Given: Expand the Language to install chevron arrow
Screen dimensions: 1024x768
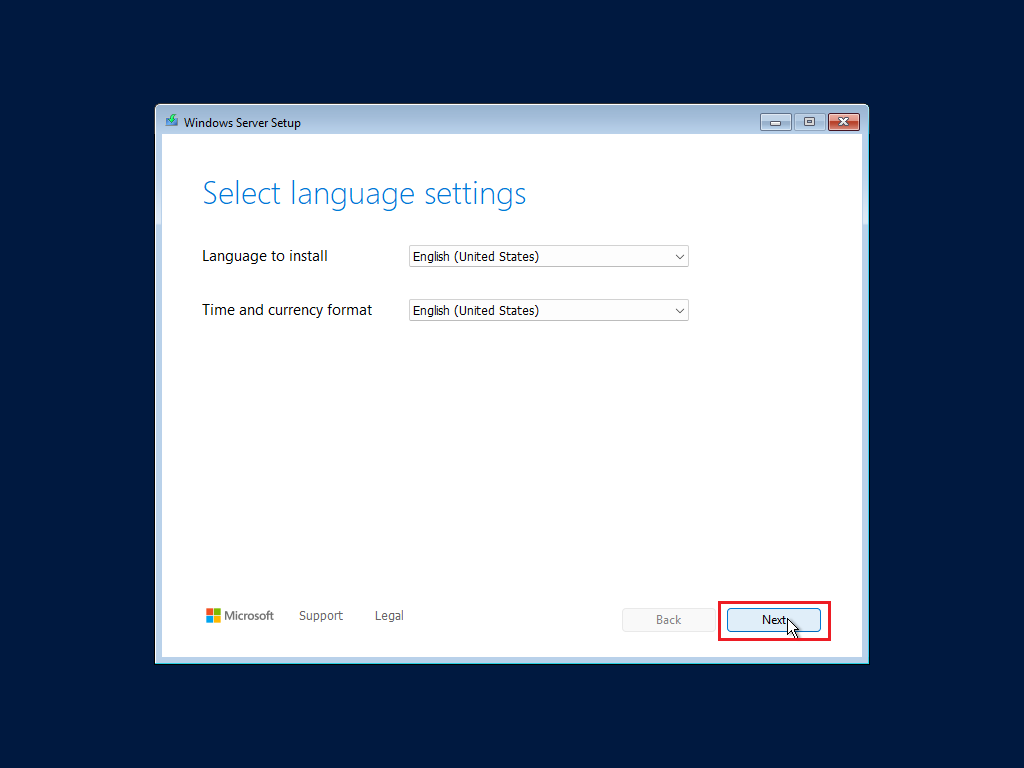Looking at the screenshot, I should click(x=680, y=257).
